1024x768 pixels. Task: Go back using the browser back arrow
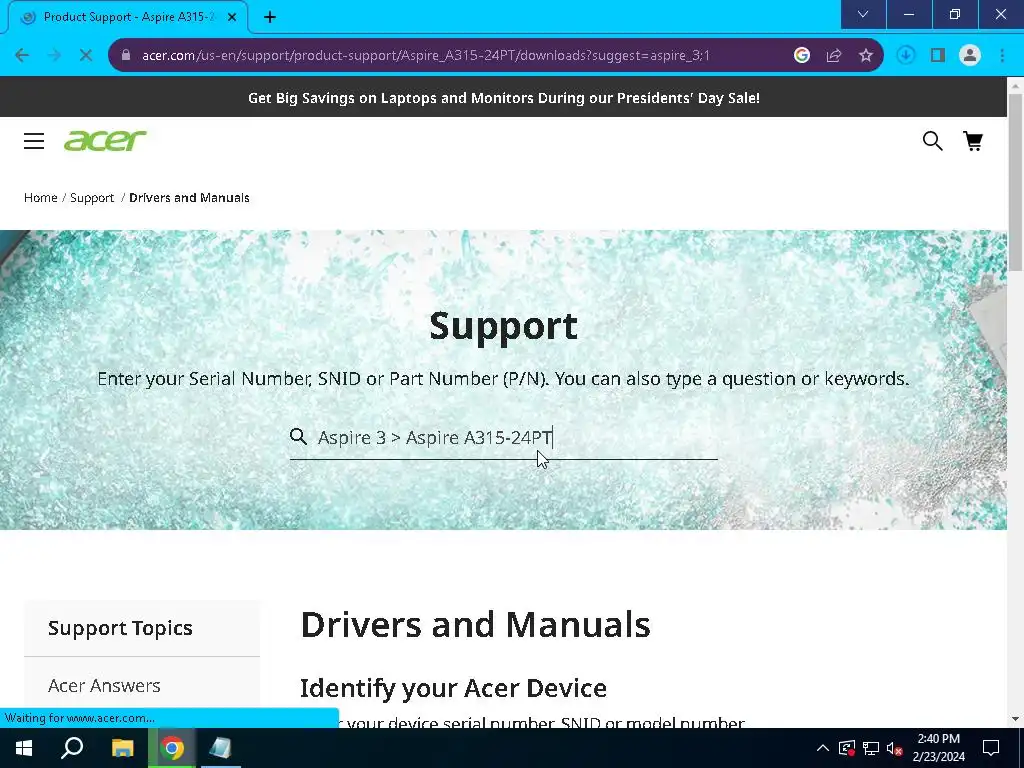[x=22, y=56]
